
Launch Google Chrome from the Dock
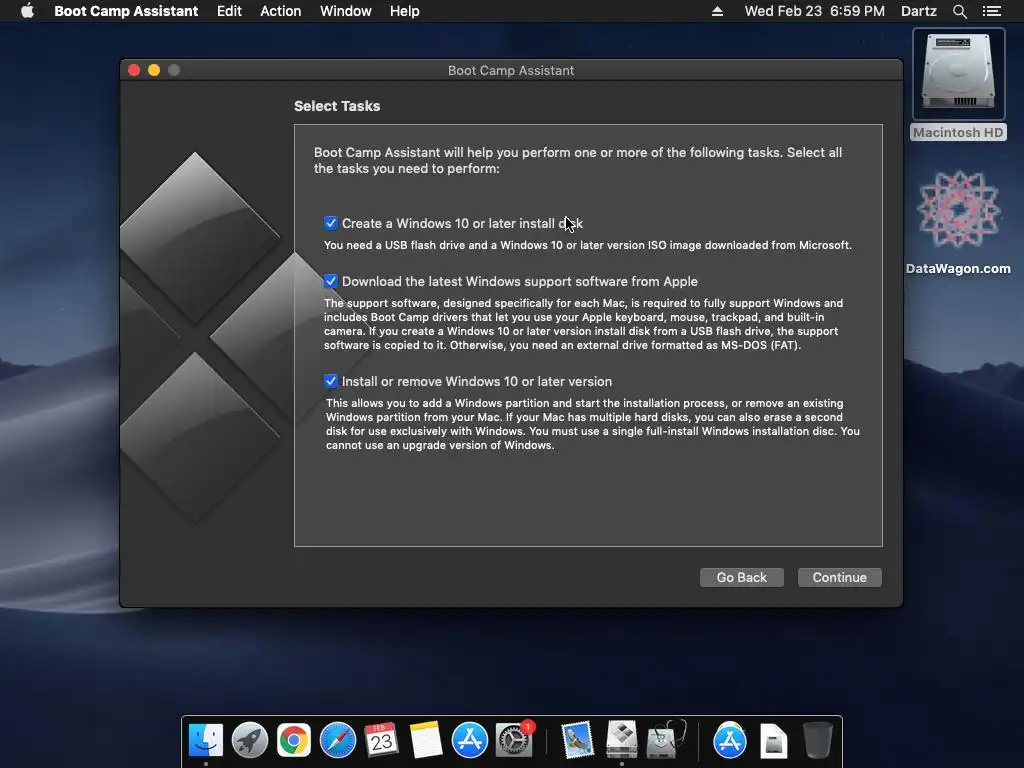coord(293,740)
